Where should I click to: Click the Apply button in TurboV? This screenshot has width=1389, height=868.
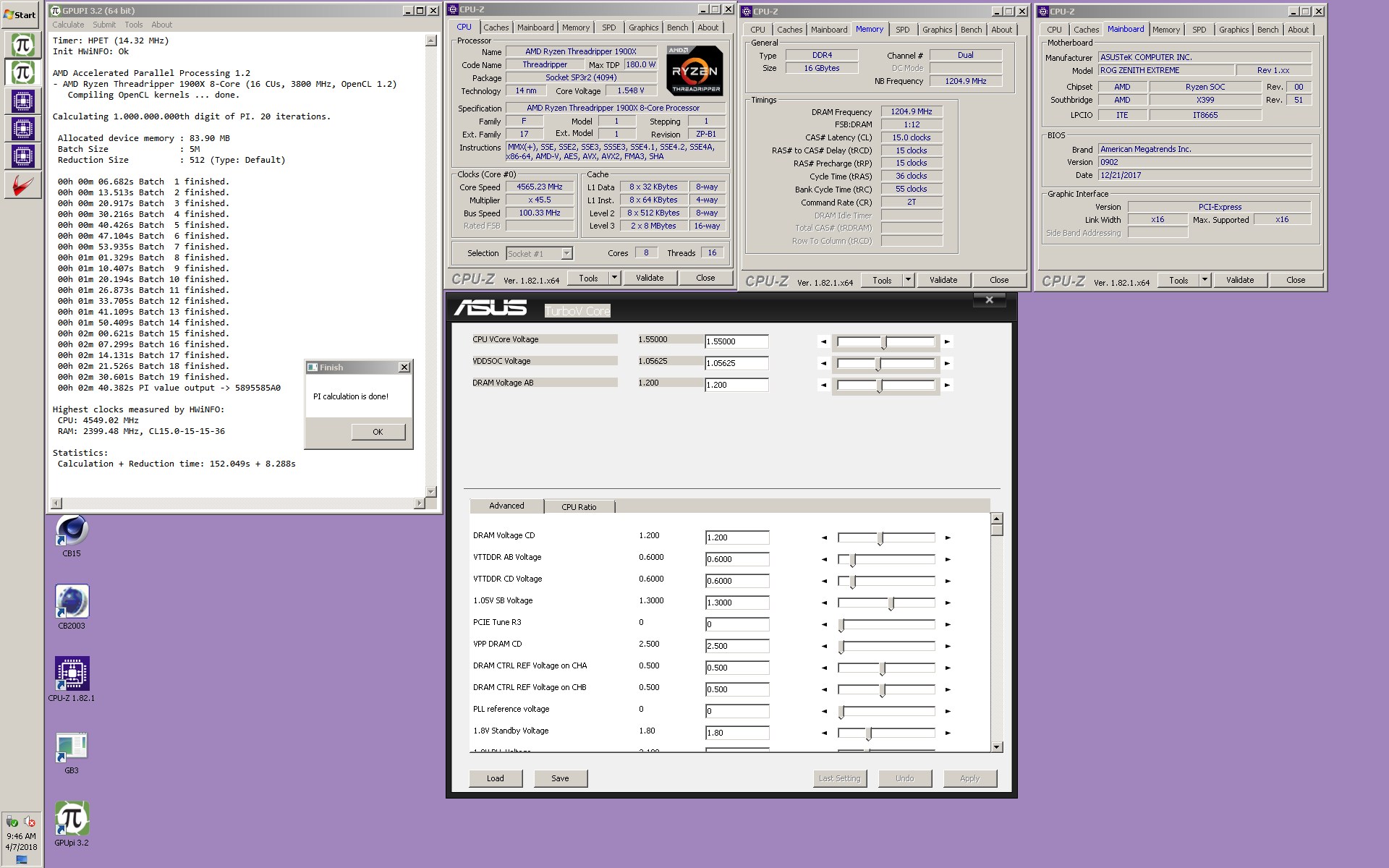click(970, 778)
